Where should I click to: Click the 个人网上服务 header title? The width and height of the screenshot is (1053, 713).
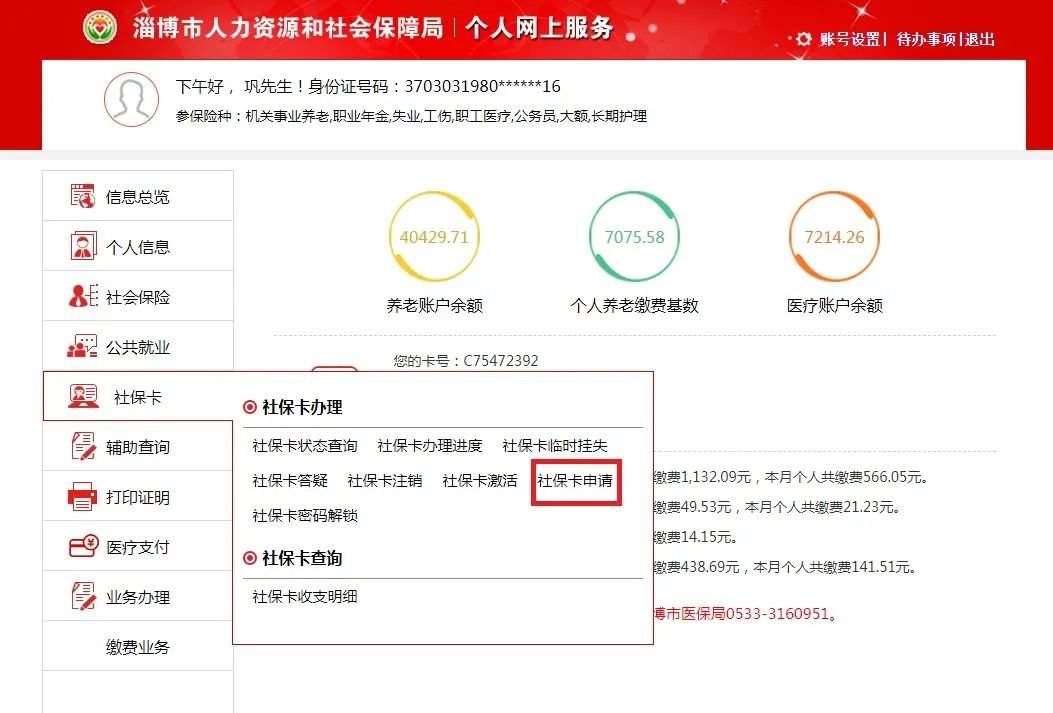539,28
